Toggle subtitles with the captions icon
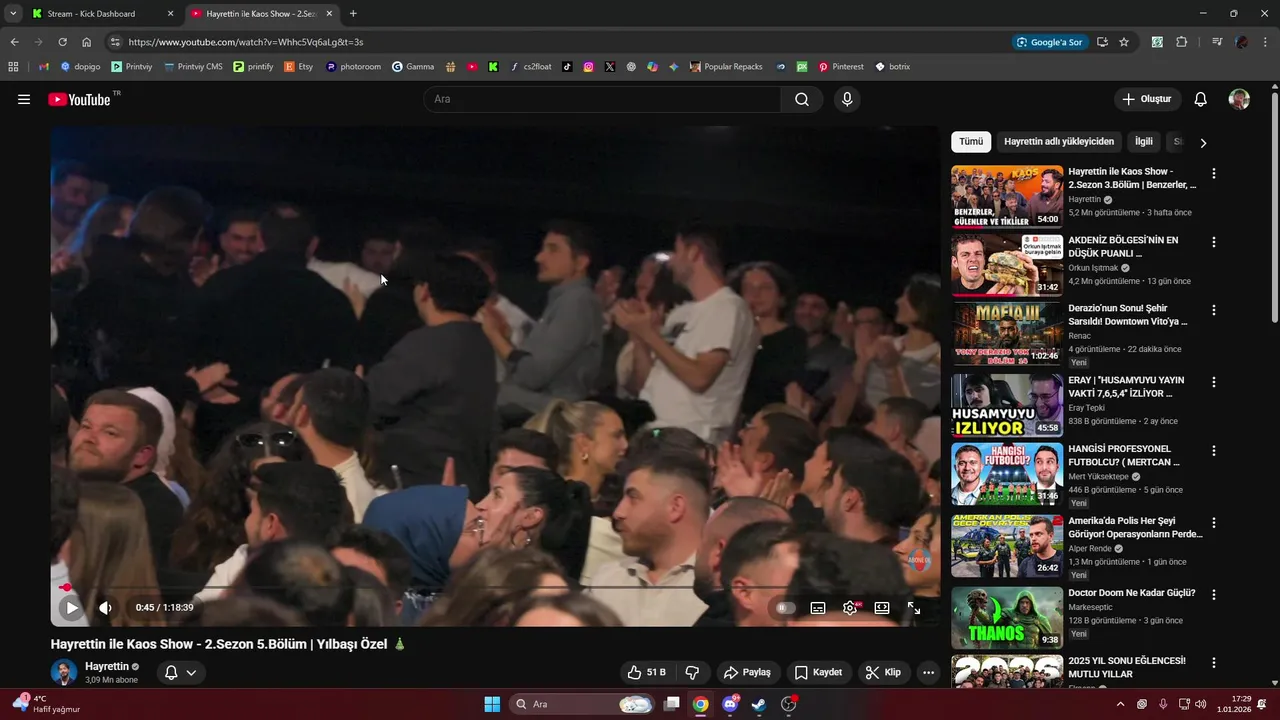1280x720 pixels. (x=818, y=607)
